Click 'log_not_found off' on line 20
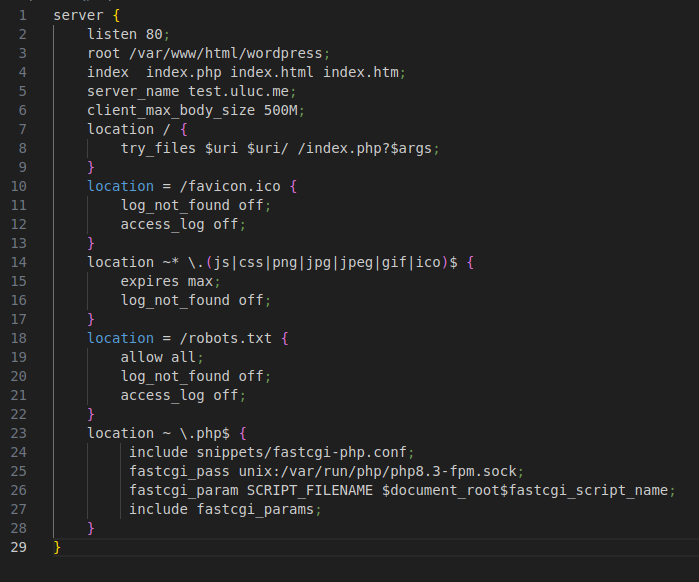 coord(192,377)
